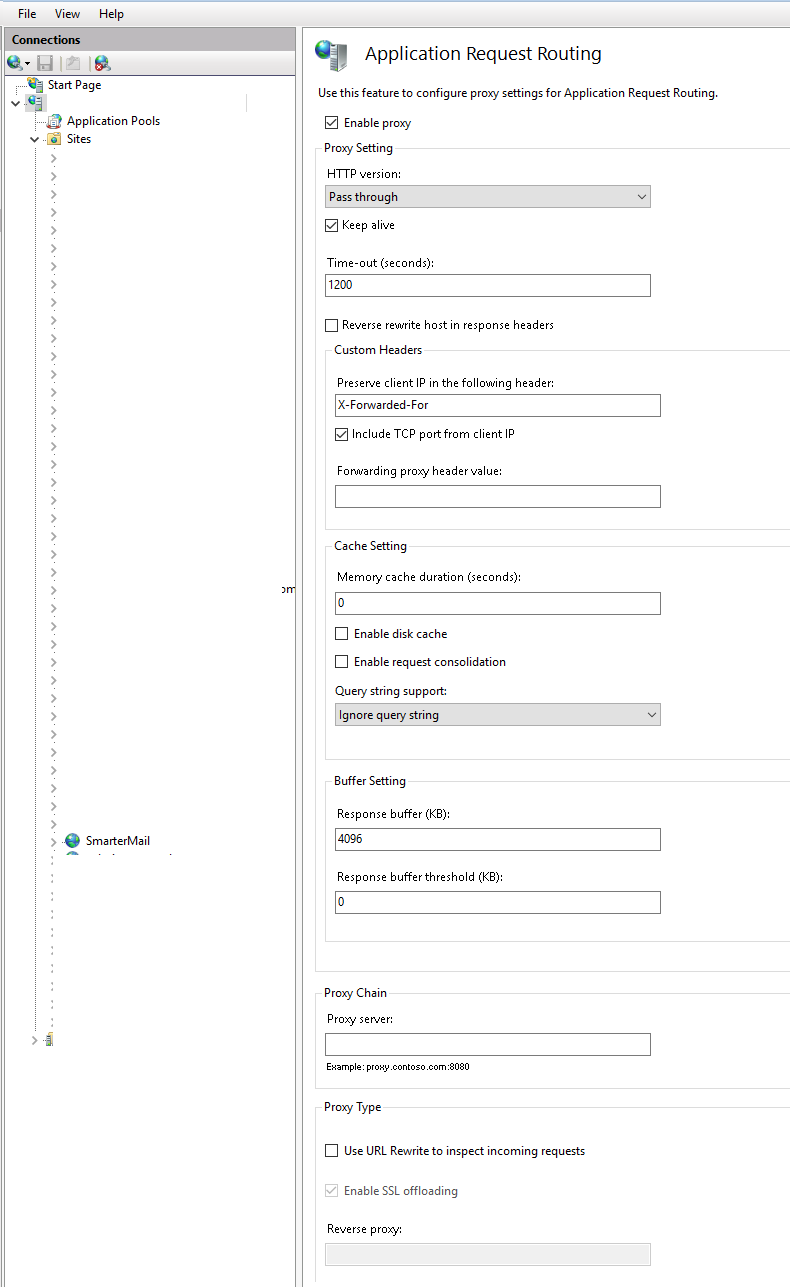Open the View menu
This screenshot has width=790, height=1287.
[x=67, y=13]
